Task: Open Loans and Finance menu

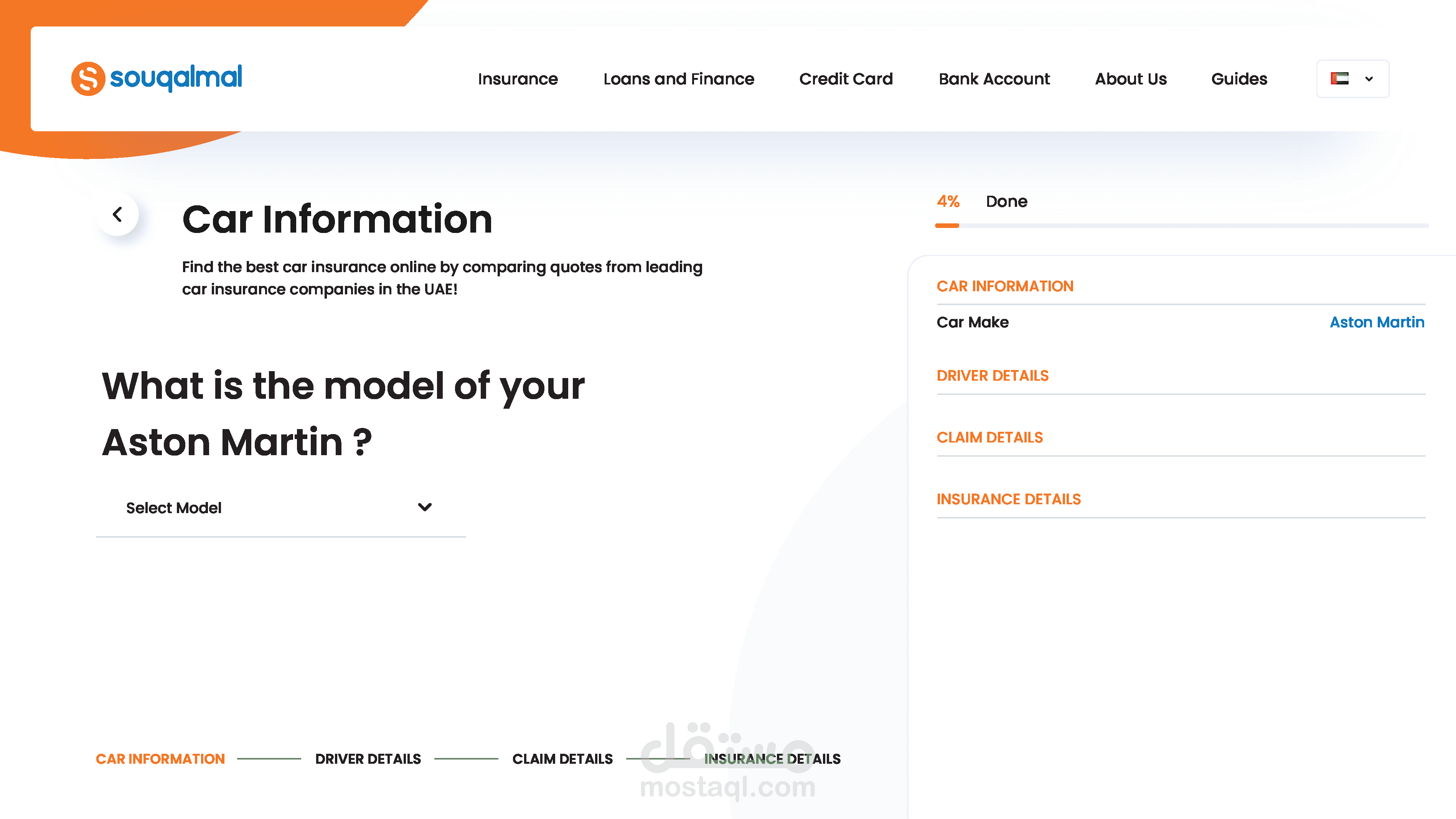Action: pos(678,79)
